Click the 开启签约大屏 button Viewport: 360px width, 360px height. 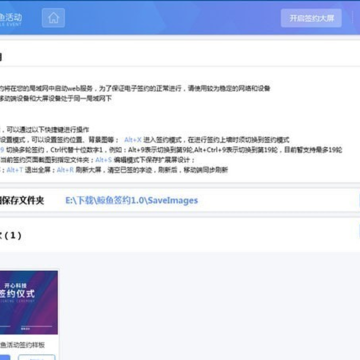coord(311,18)
